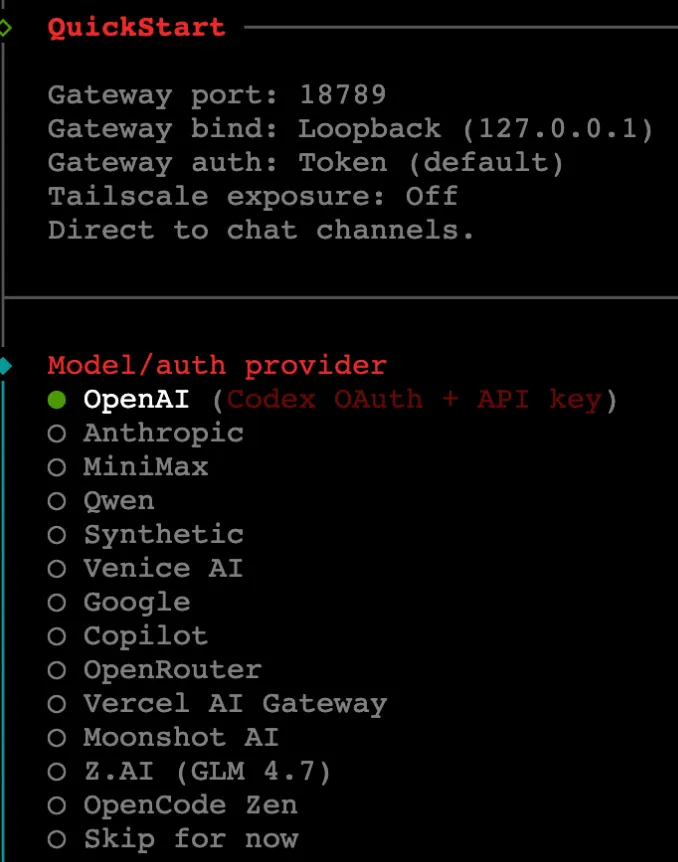Select the Moonshot AI provider
Screen dimensions: 678x862
tap(57, 738)
